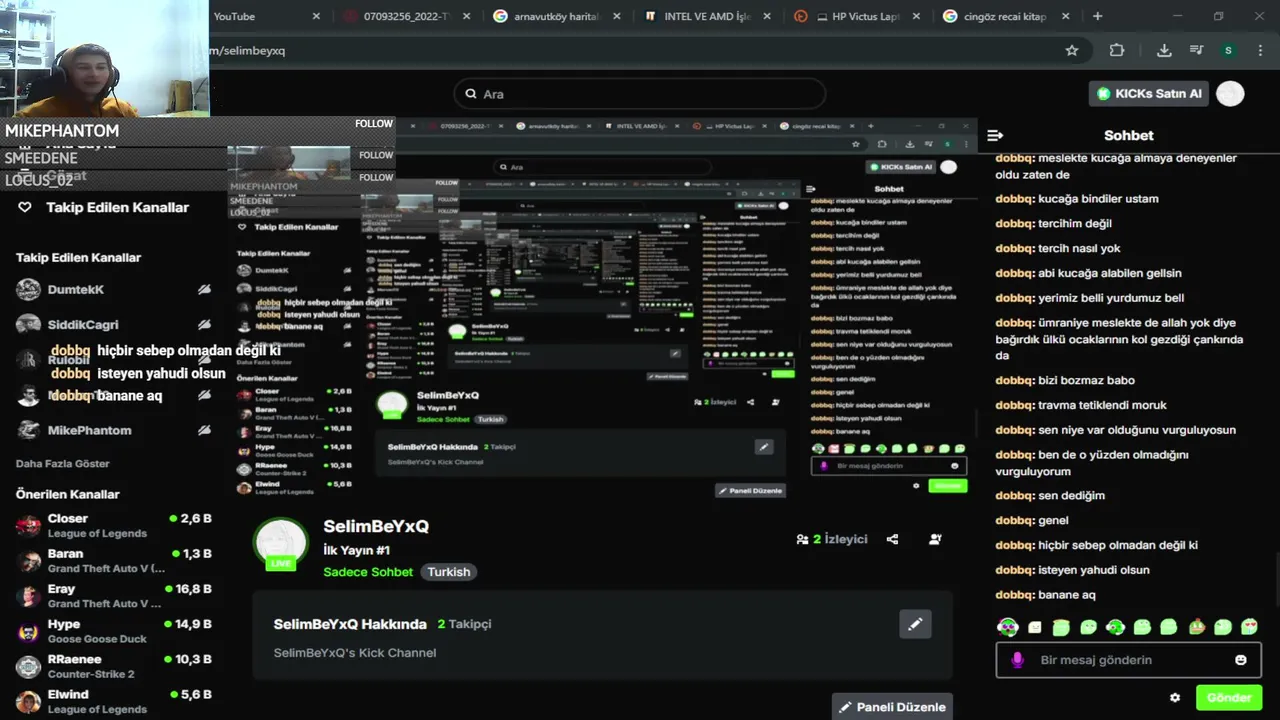Screen dimensions: 1280x720
Task: Open Hype's Goose Goose Duck channel
Action: click(115, 631)
